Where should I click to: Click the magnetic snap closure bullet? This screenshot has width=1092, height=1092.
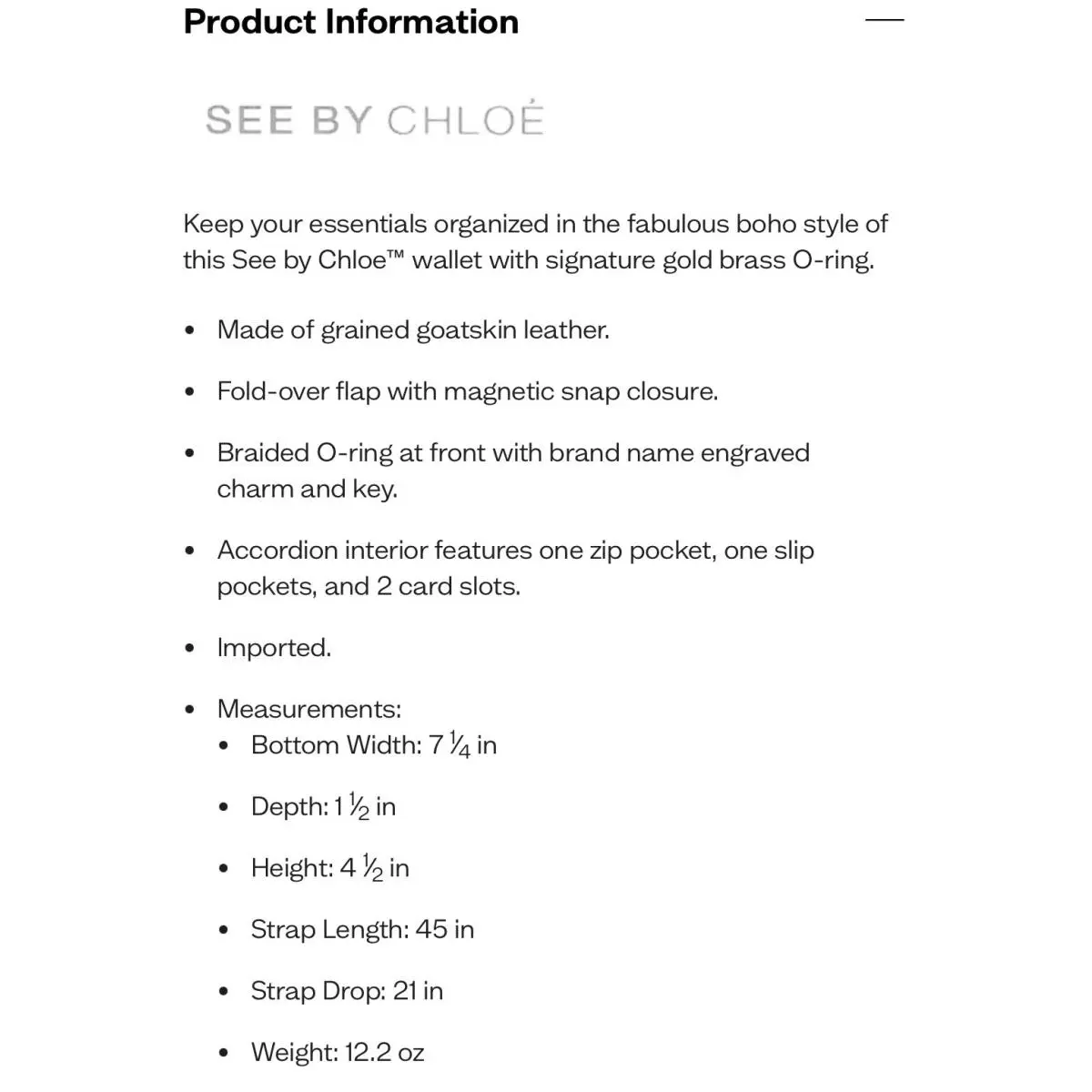[468, 391]
